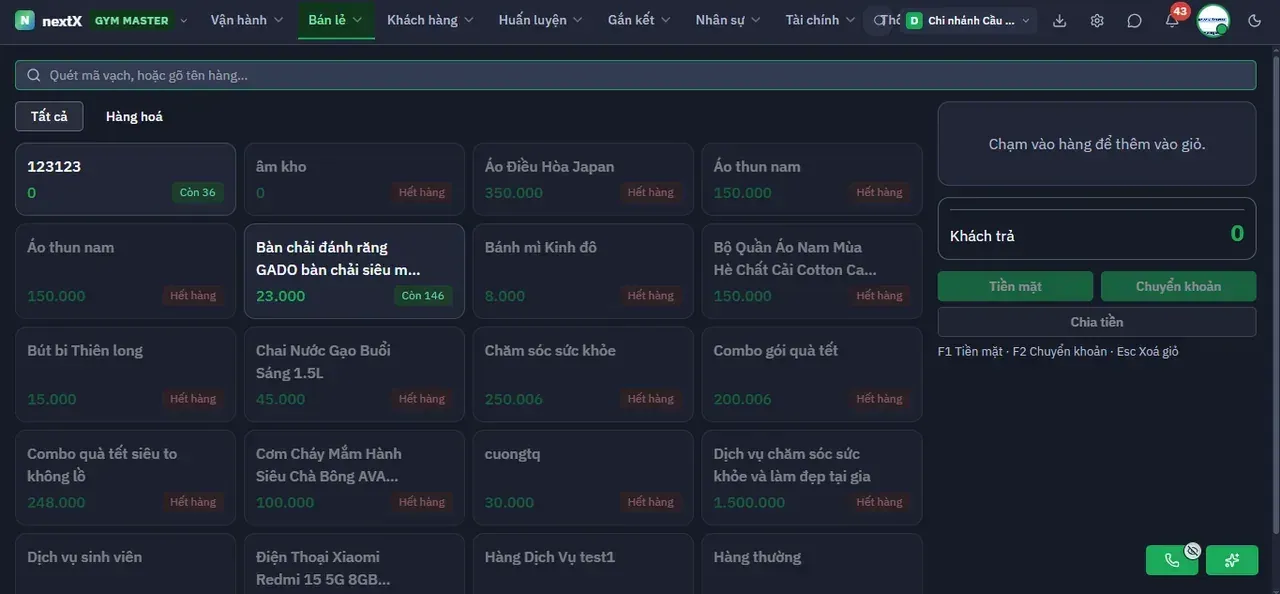Focus the barcode search field
The width and height of the screenshot is (1280, 594).
click(x=635, y=75)
